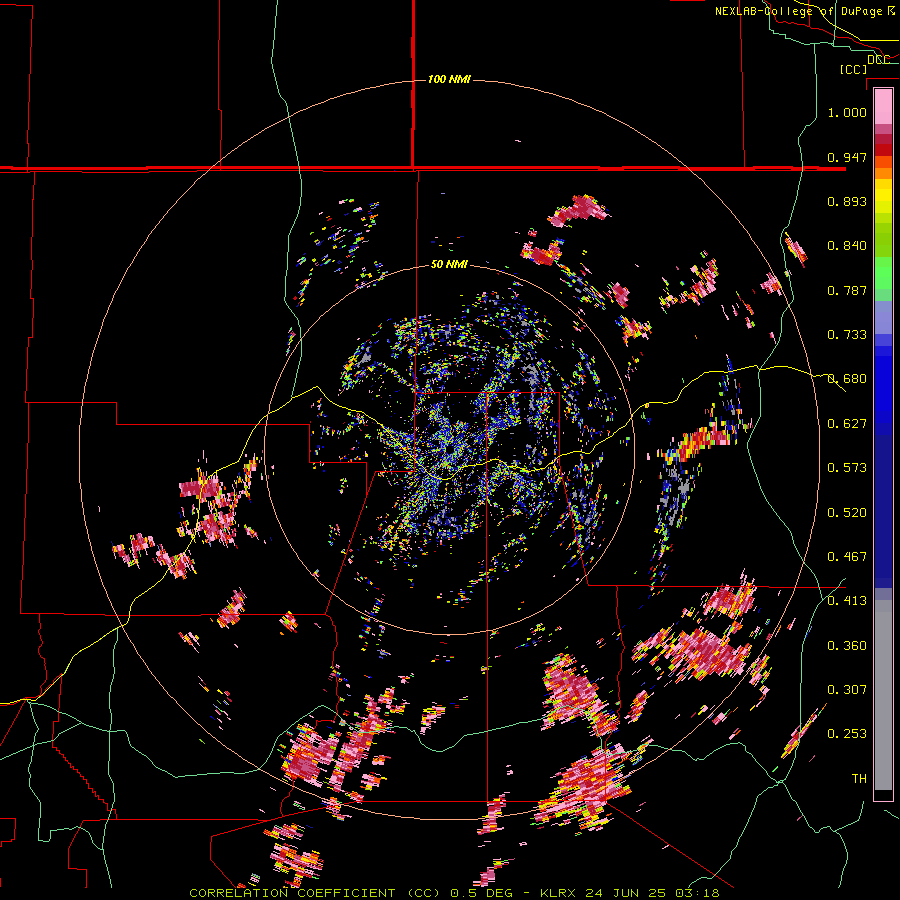Click the 0.467 legend value
The image size is (900, 900).
pos(847,557)
